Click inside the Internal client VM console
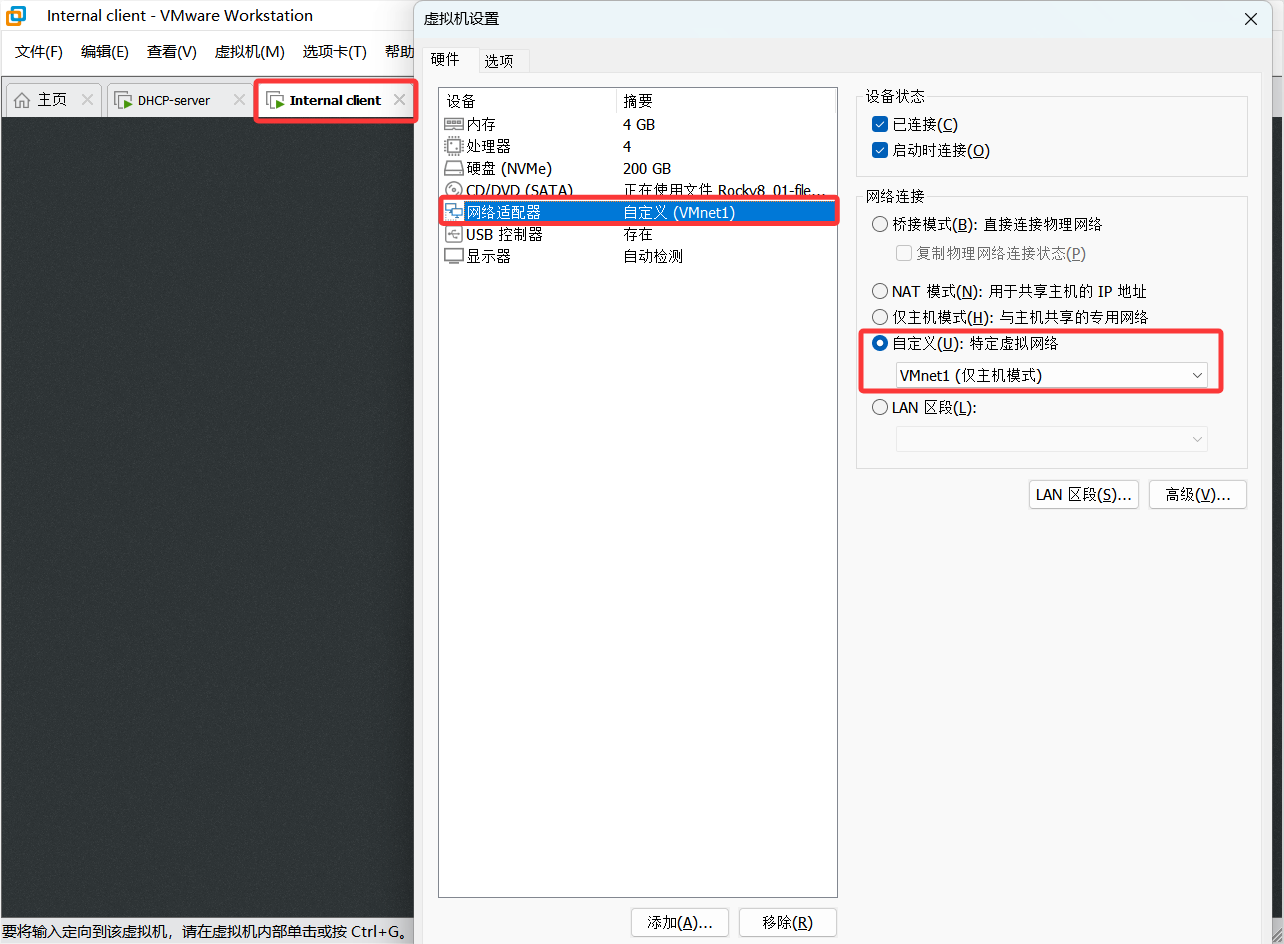Screen dimensions: 1284x944 207,518
